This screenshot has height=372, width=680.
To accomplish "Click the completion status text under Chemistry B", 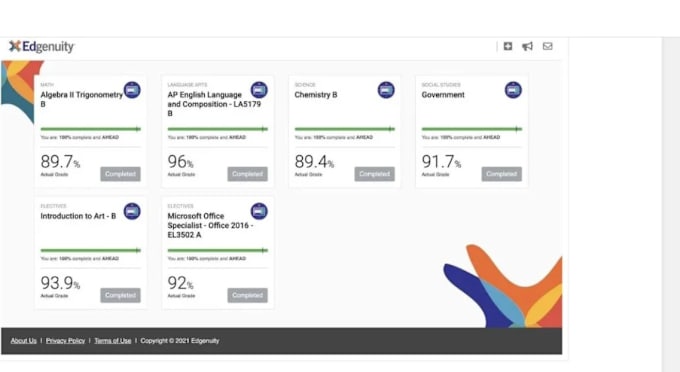I will pos(333,137).
